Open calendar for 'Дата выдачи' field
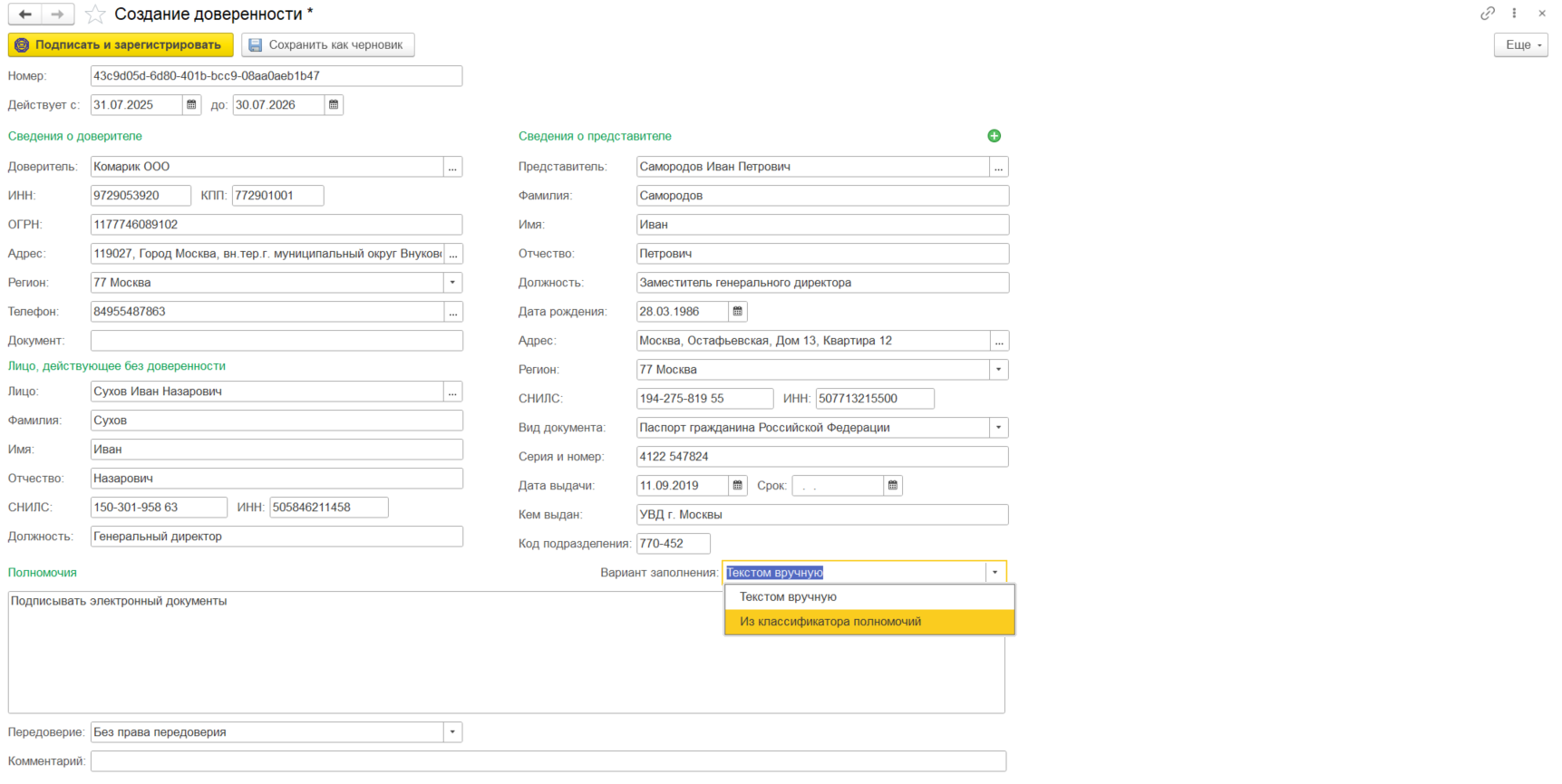This screenshot has height=784, width=1562. click(738, 486)
